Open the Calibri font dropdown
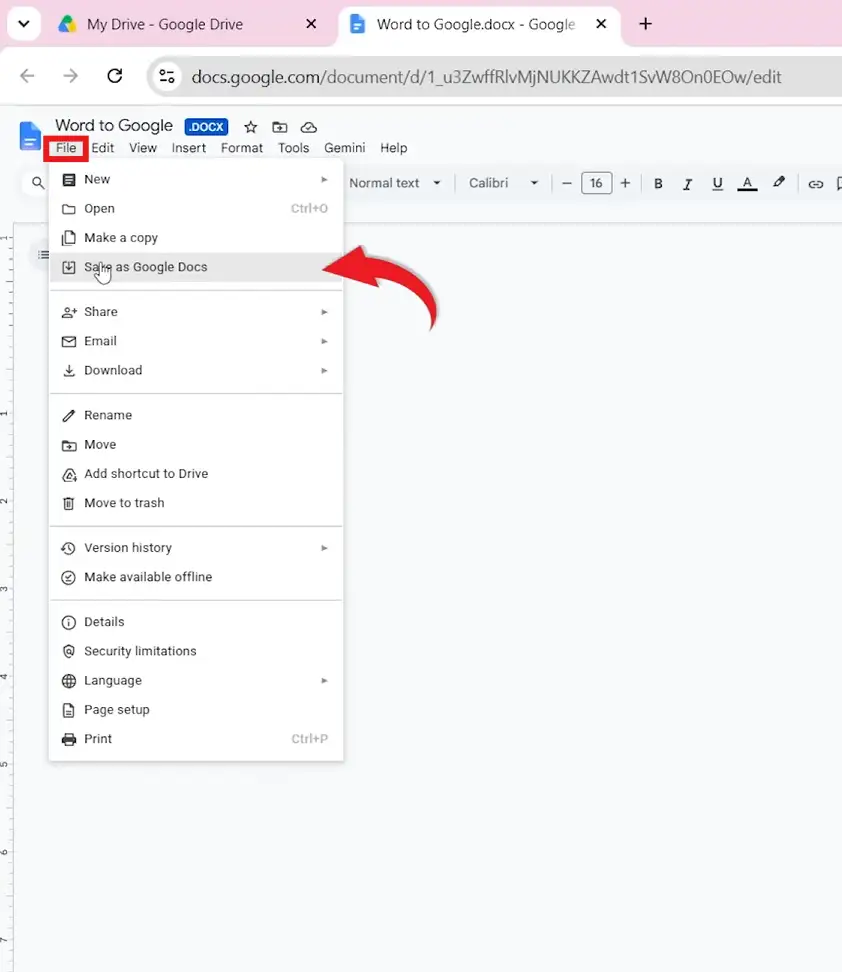 pos(503,183)
